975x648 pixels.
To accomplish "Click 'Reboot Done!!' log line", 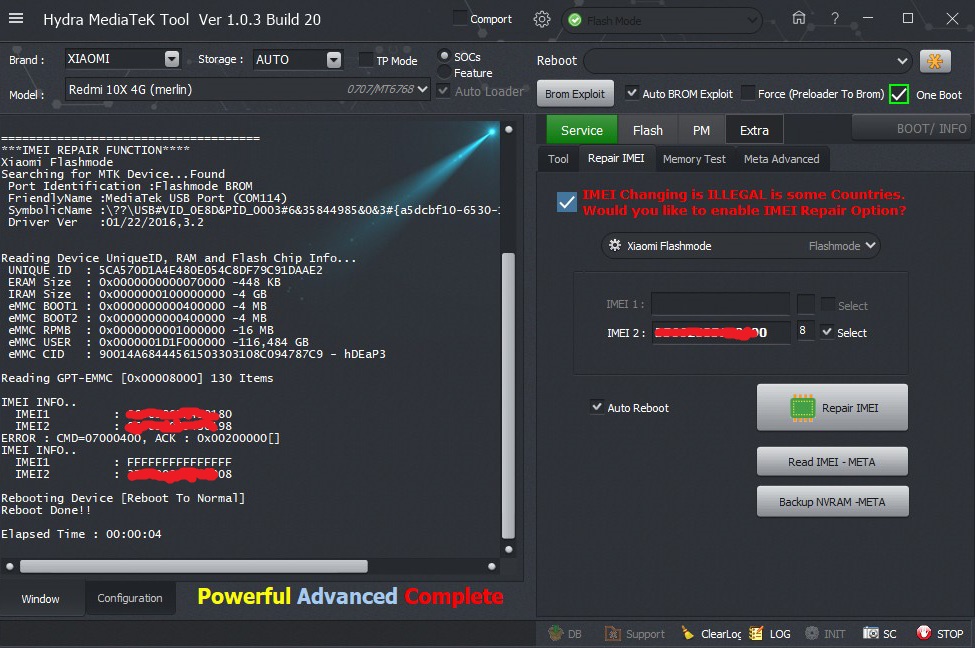I will 46,510.
